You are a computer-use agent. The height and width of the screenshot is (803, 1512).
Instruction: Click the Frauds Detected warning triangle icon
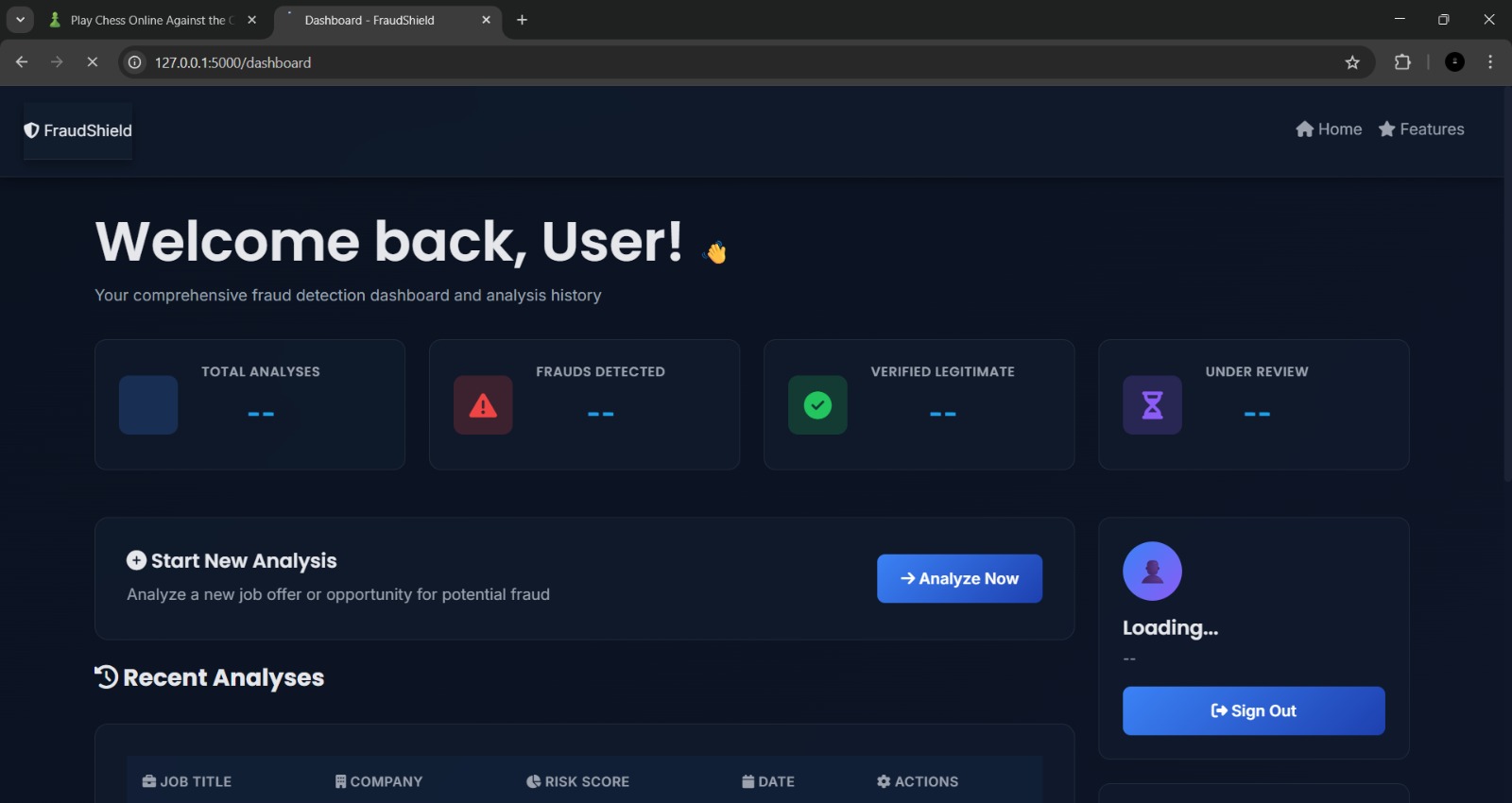tap(483, 405)
